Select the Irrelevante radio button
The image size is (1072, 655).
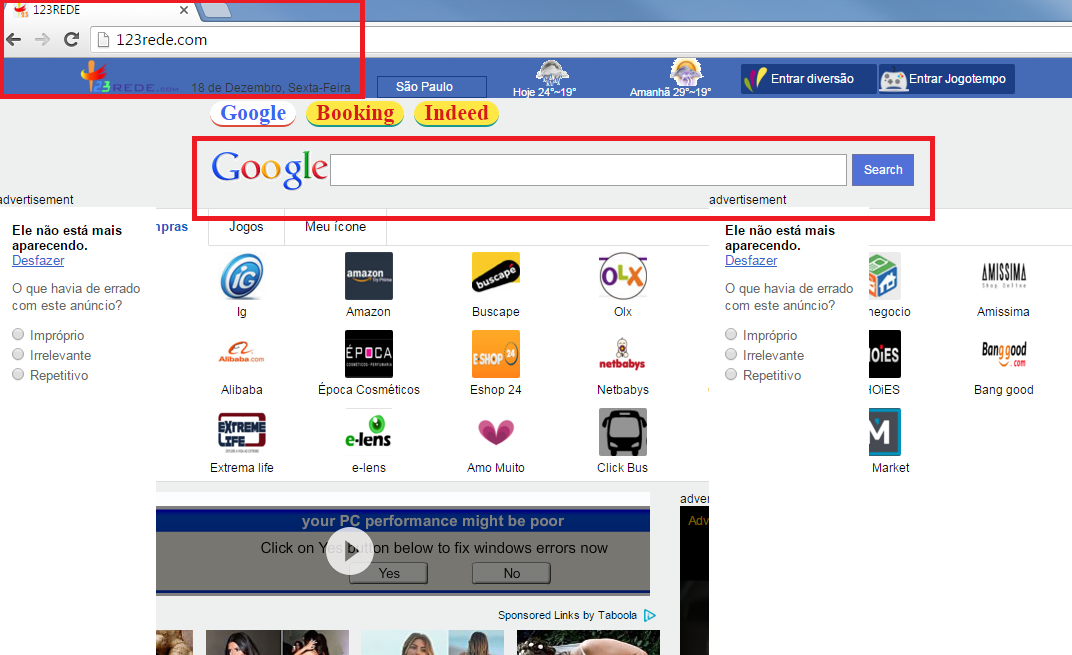click(17, 355)
